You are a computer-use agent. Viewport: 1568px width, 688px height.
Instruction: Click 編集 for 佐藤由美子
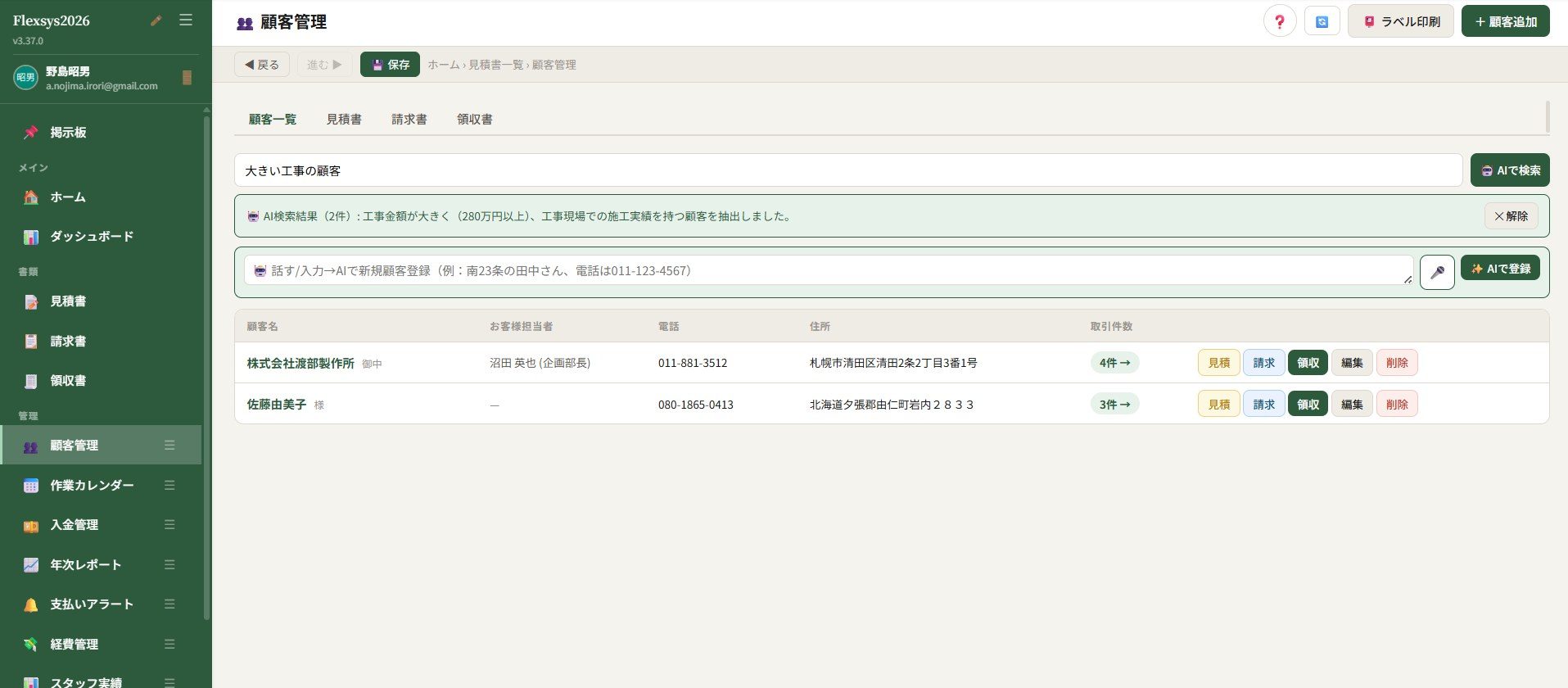click(x=1352, y=404)
